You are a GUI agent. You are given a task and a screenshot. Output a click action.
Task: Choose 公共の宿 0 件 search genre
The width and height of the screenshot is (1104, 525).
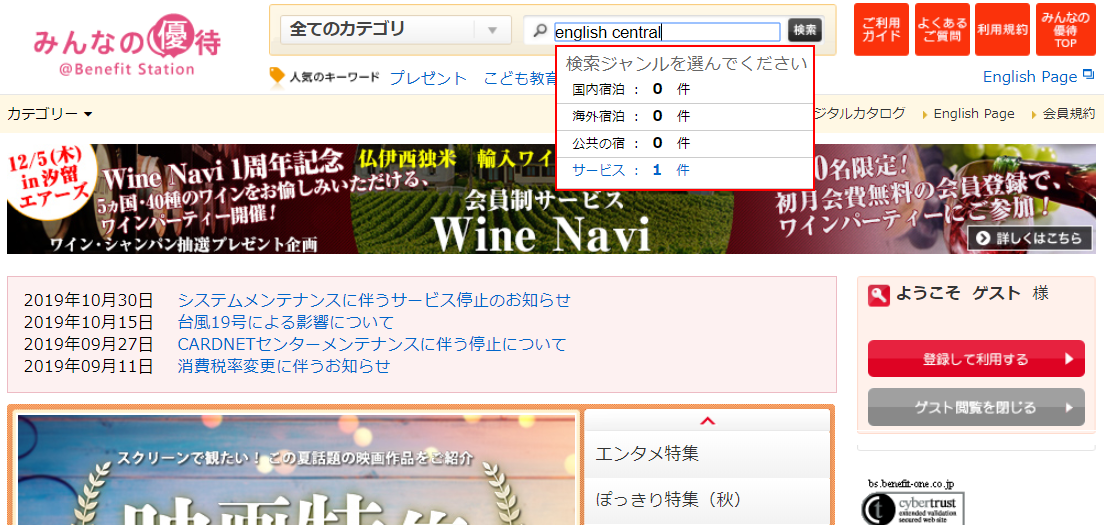pos(685,144)
